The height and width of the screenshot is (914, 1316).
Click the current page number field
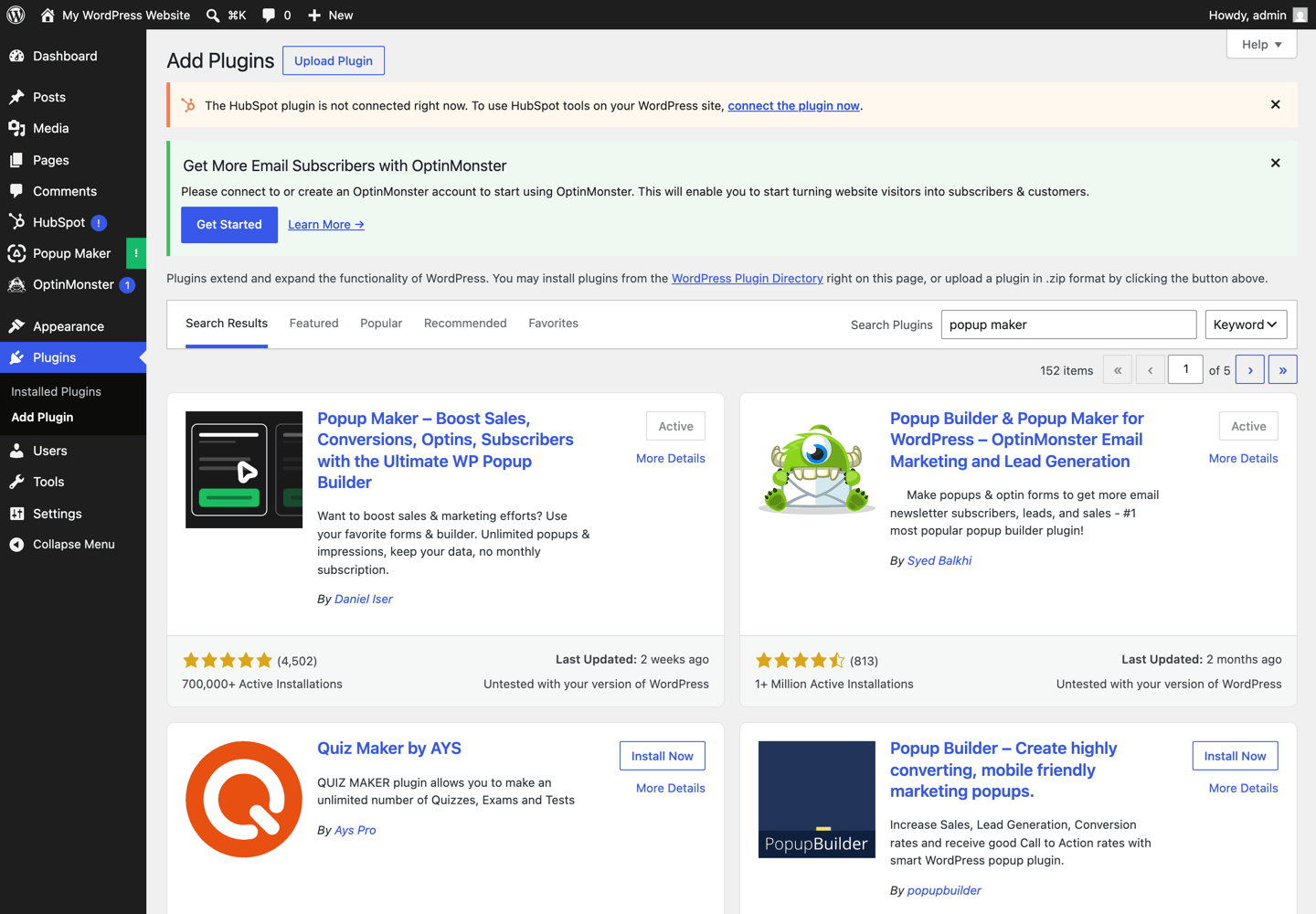click(x=1185, y=369)
